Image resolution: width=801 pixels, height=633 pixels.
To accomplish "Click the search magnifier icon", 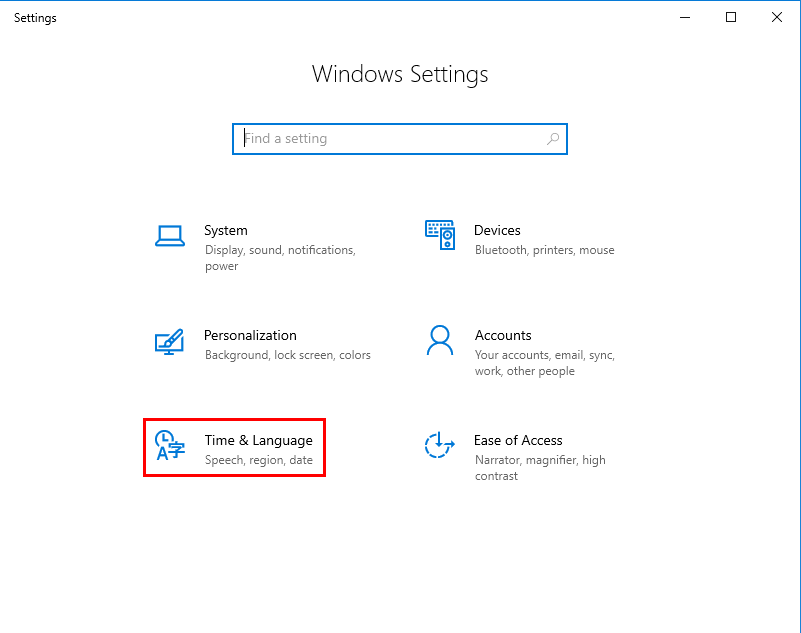I will tap(553, 138).
